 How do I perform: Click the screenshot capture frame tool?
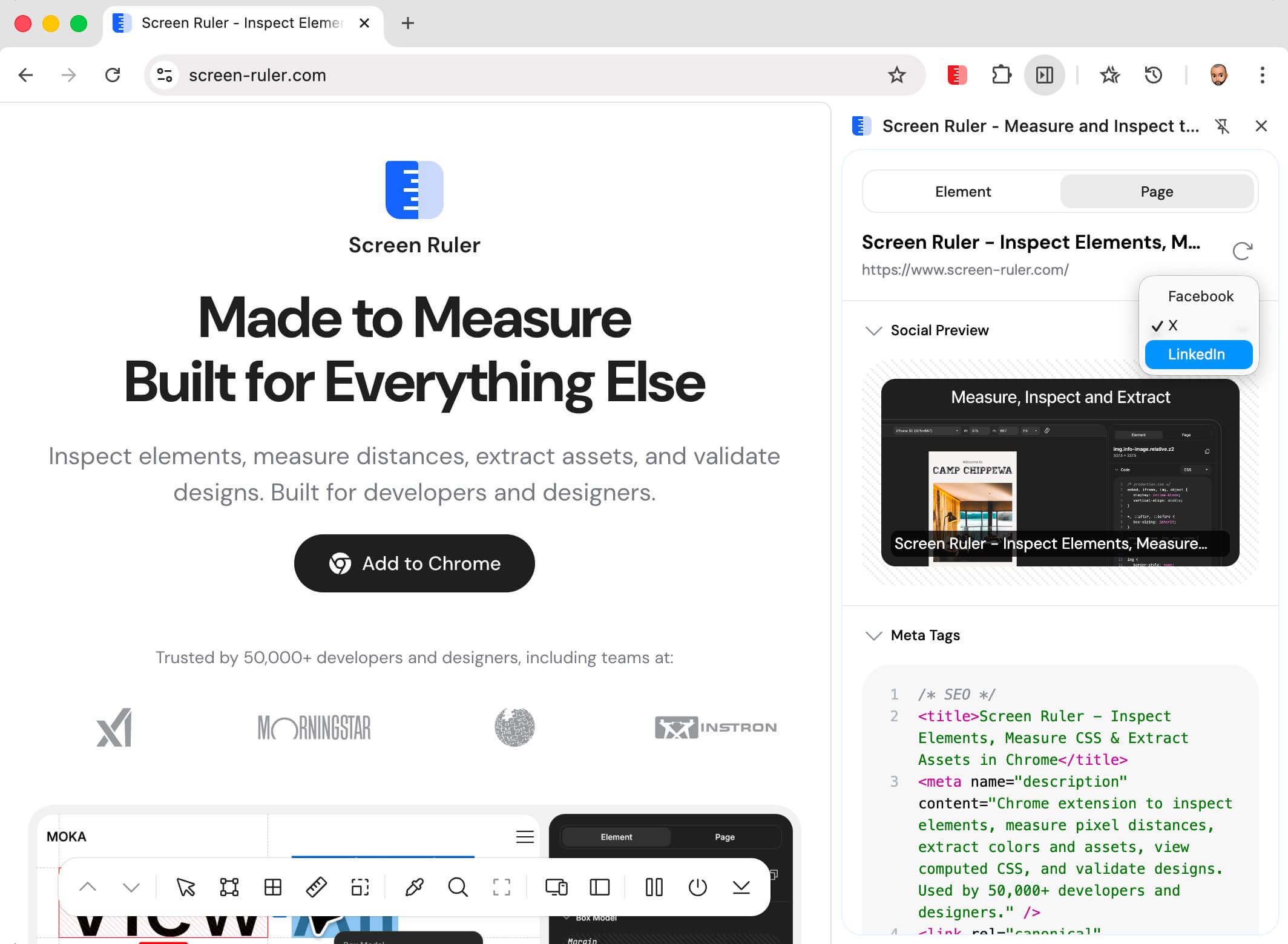[x=502, y=887]
